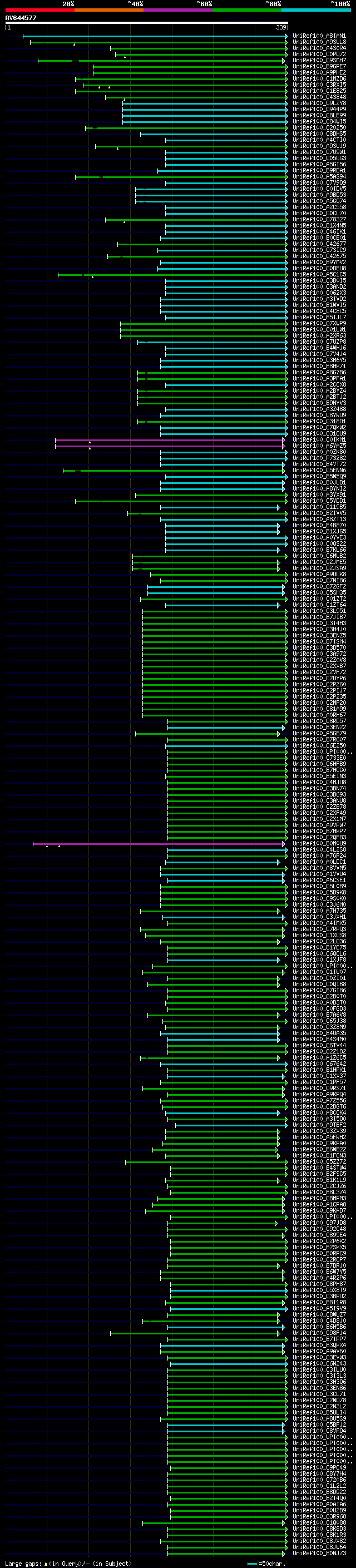Click the =50char. scale legend text

click(271, 1564)
